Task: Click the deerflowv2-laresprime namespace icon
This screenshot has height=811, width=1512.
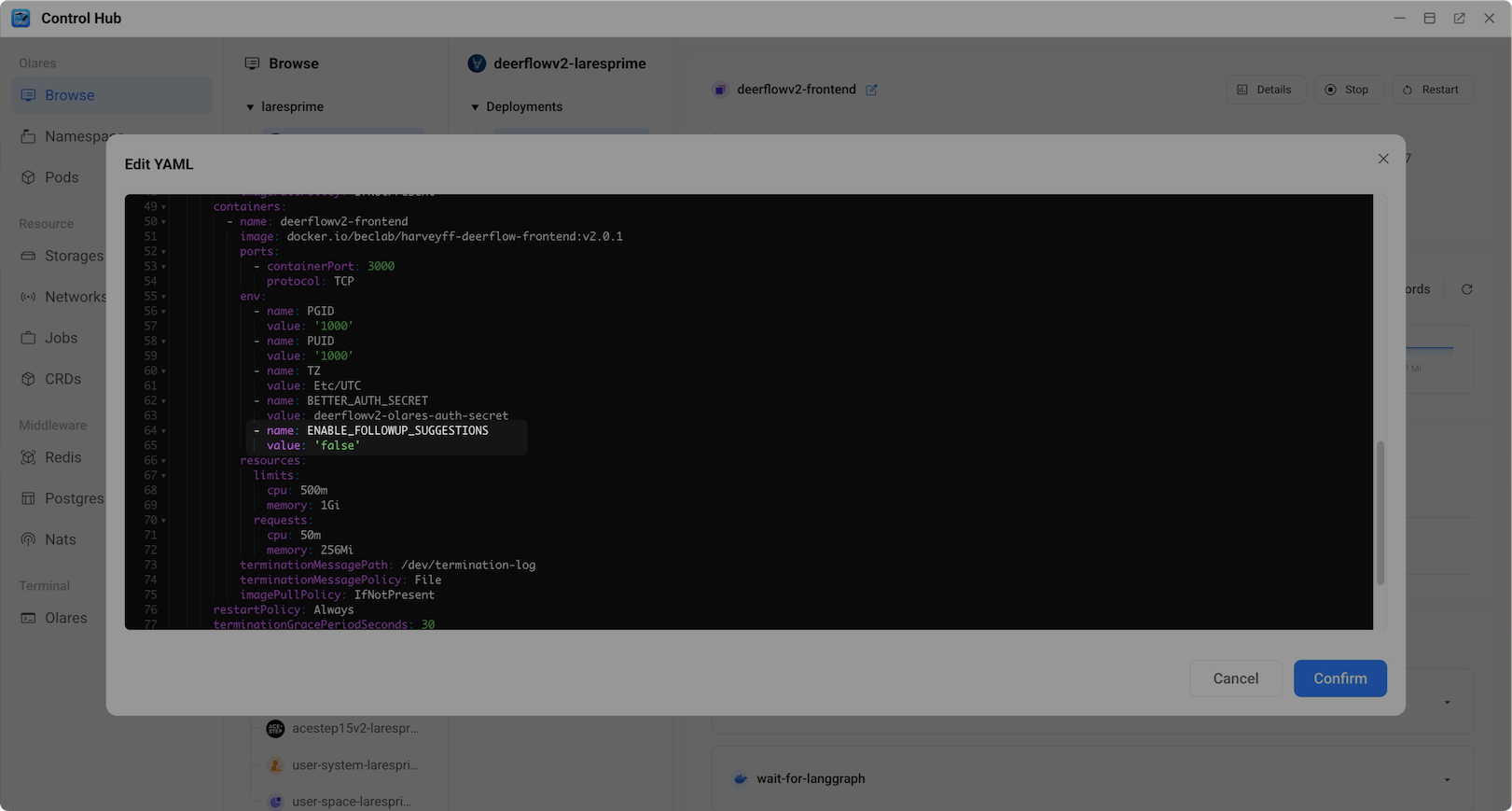Action: tap(477, 63)
